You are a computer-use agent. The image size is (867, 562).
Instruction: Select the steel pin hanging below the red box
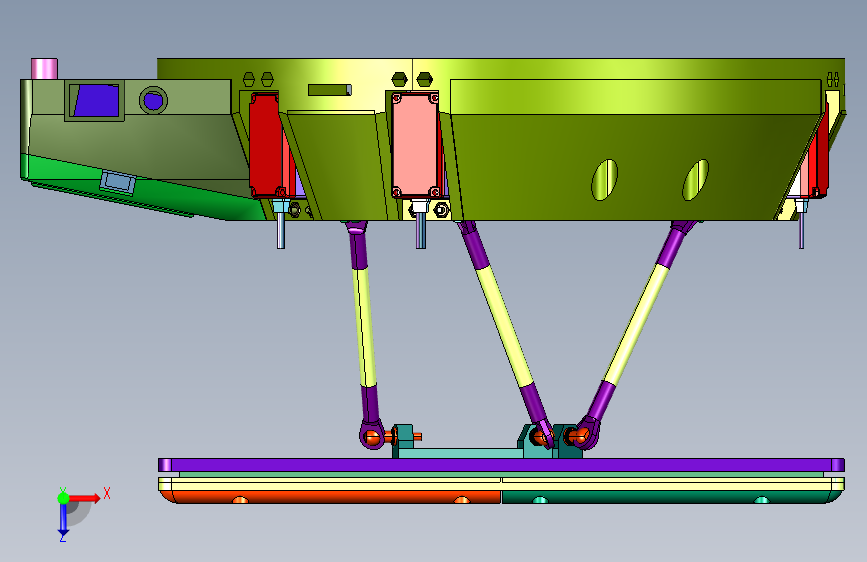click(x=281, y=230)
